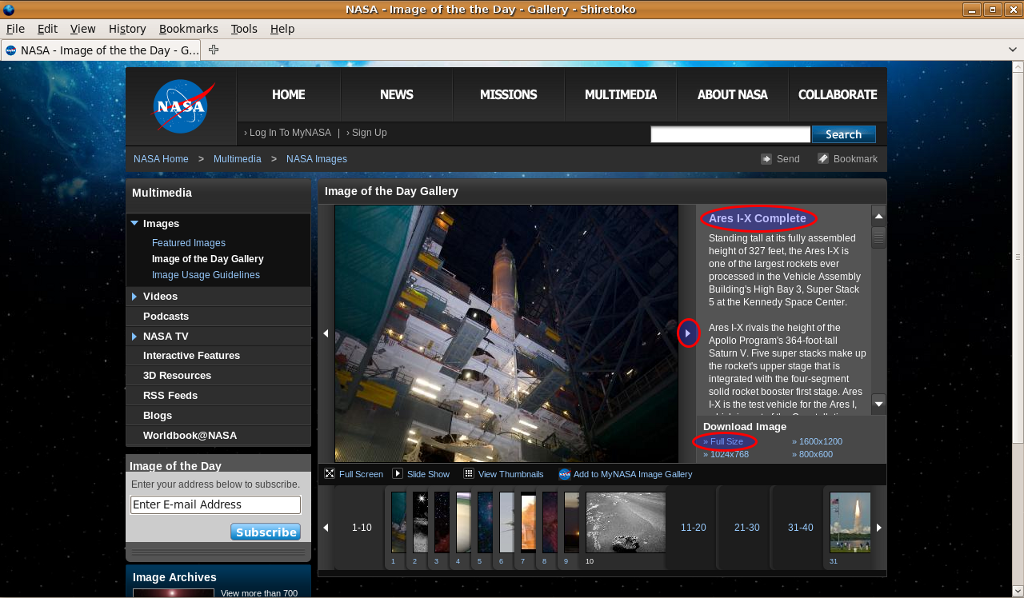Open the Featured Images sidebar link
The width and height of the screenshot is (1024, 598).
(189, 243)
